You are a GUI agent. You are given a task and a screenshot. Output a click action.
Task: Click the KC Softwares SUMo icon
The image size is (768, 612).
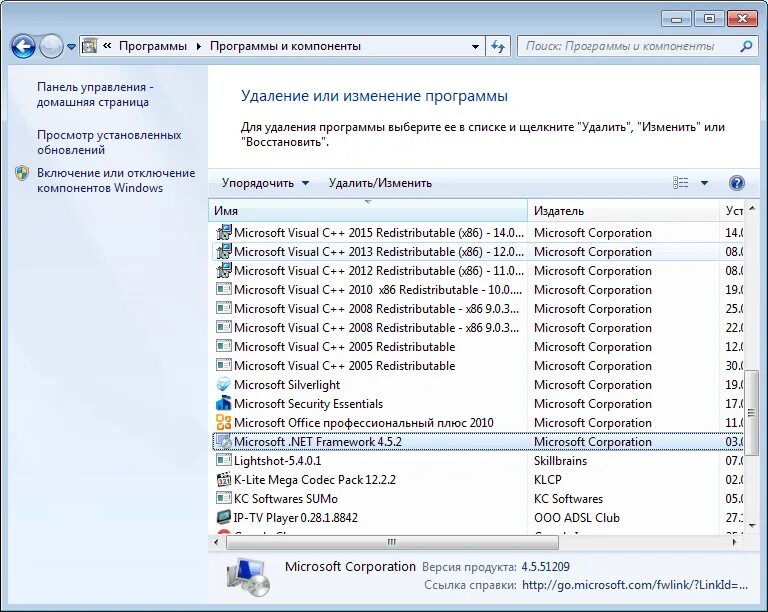tap(224, 498)
